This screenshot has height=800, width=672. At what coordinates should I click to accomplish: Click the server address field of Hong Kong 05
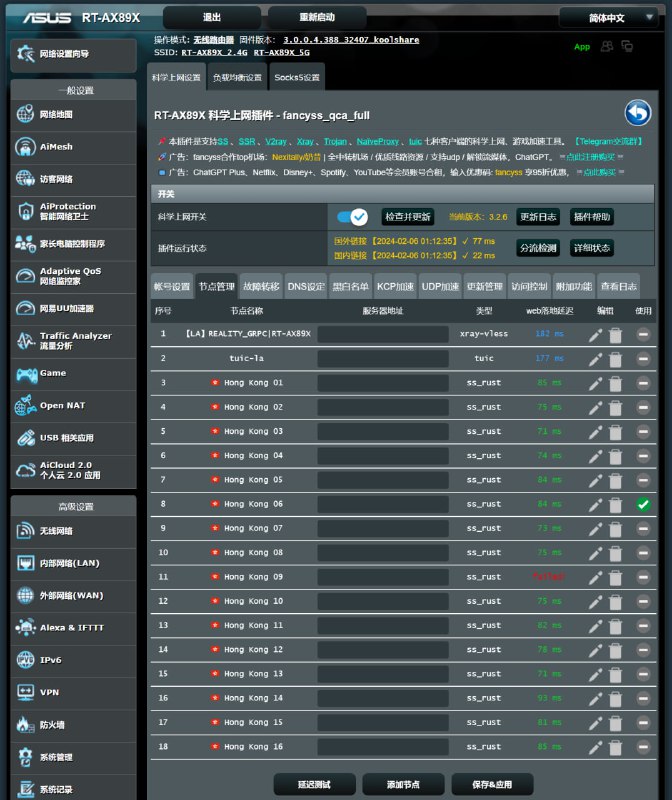pyautogui.click(x=383, y=480)
